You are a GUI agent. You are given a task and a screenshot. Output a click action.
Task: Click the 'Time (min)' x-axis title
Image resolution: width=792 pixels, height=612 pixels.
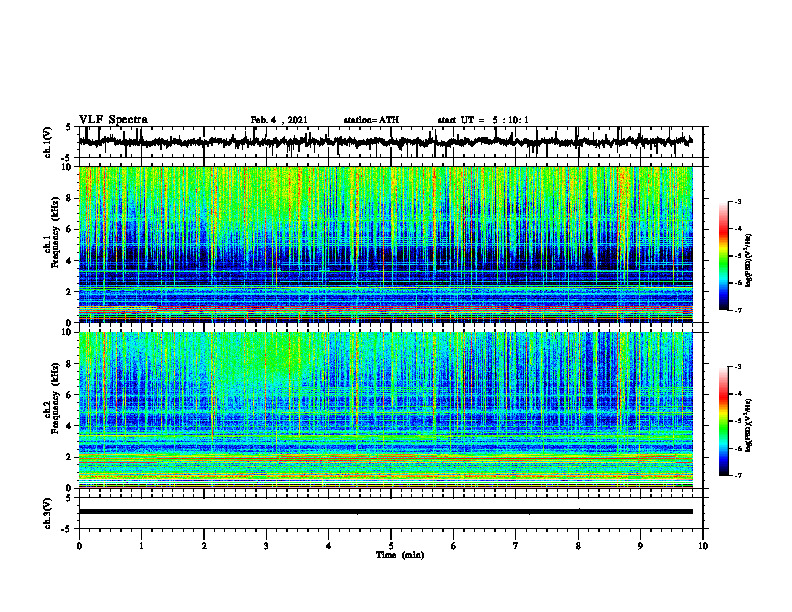click(x=400, y=555)
